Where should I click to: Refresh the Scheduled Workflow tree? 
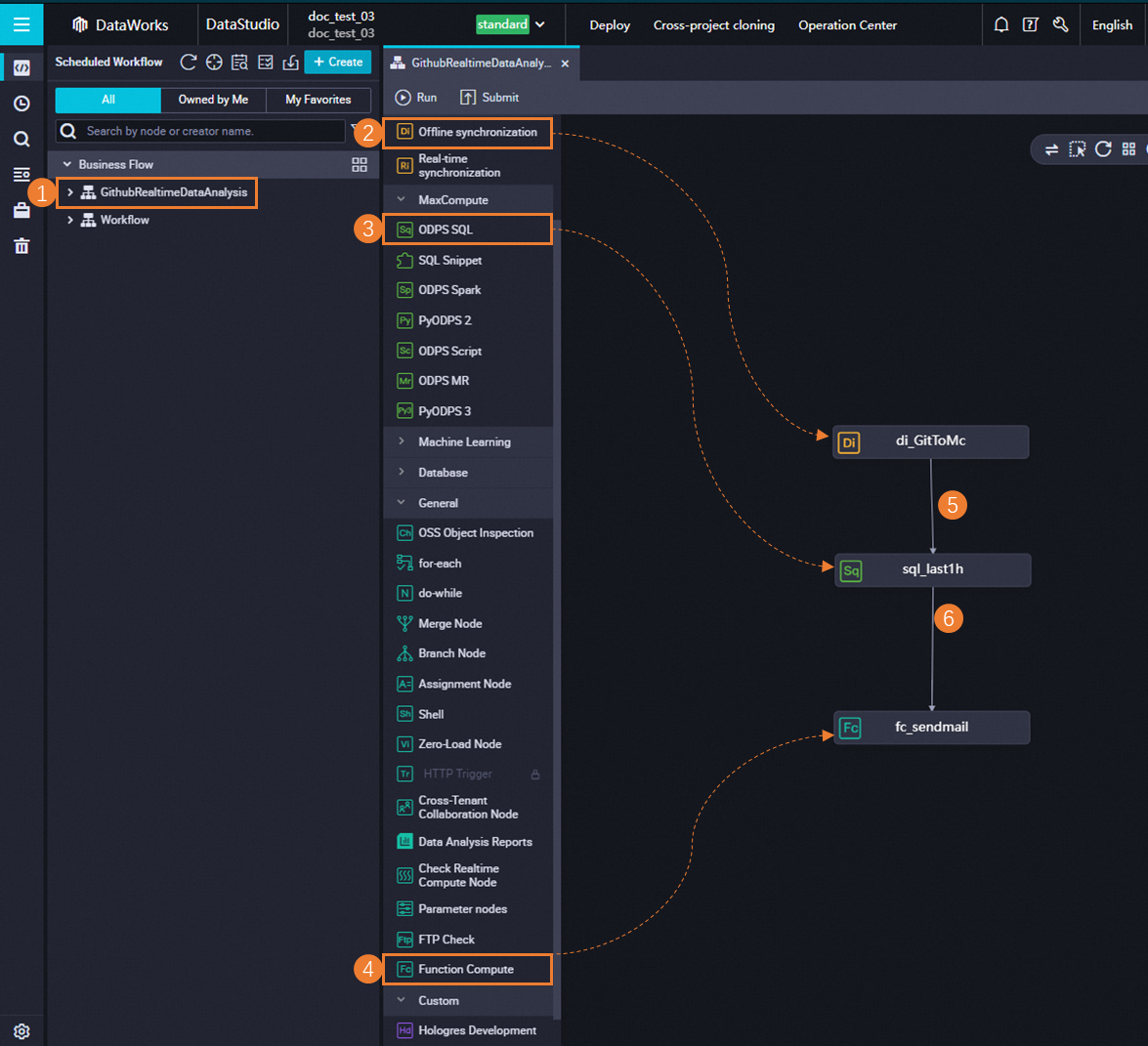coord(189,63)
